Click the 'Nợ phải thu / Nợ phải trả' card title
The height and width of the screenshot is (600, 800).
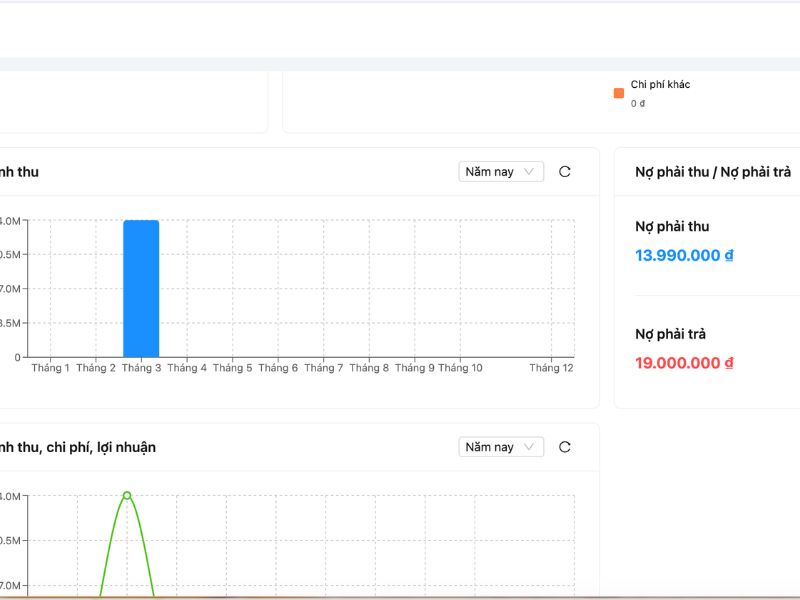[x=713, y=172]
